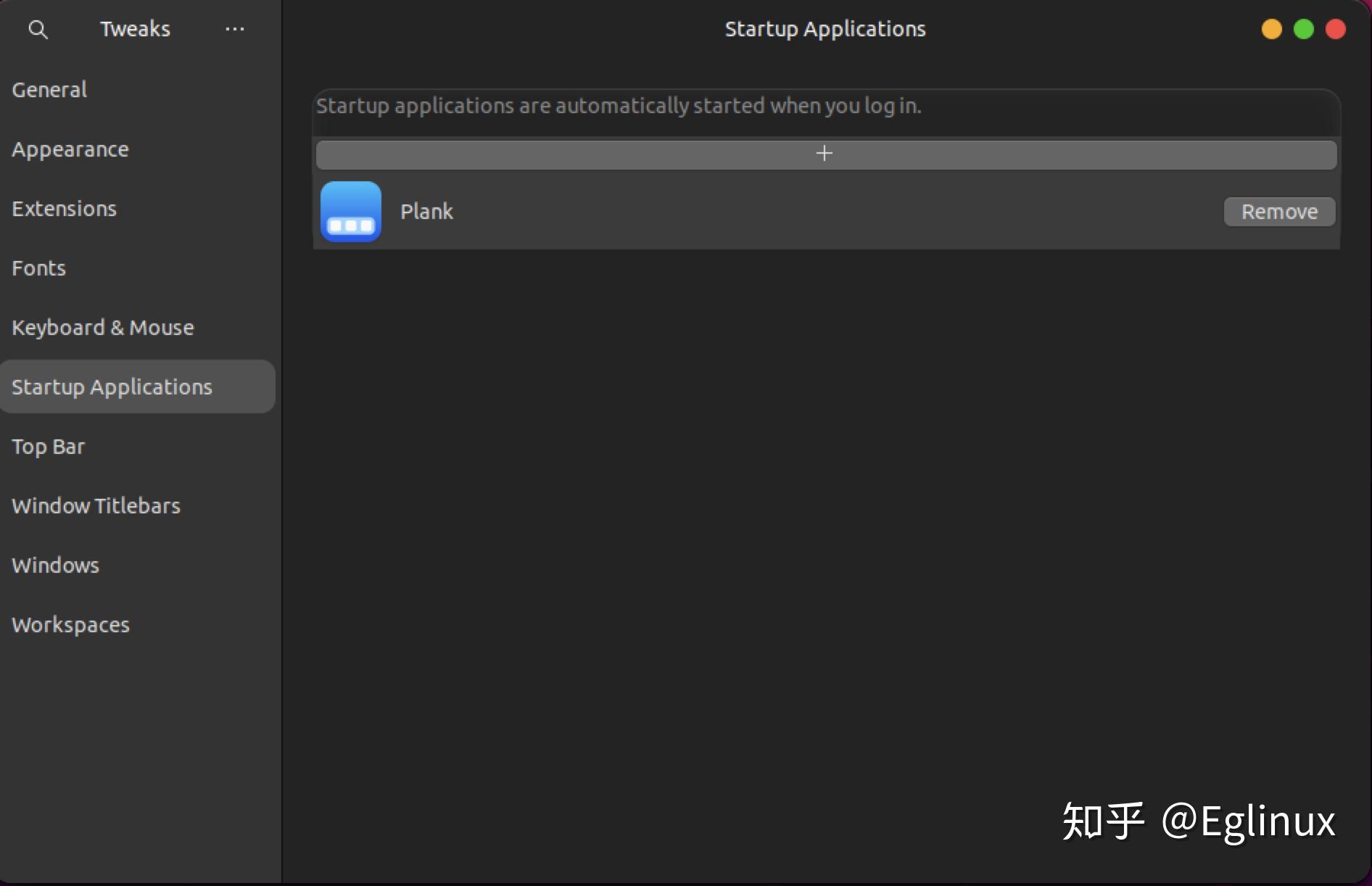This screenshot has height=886, width=1372.
Task: Select the Fonts section in sidebar
Action: [38, 268]
